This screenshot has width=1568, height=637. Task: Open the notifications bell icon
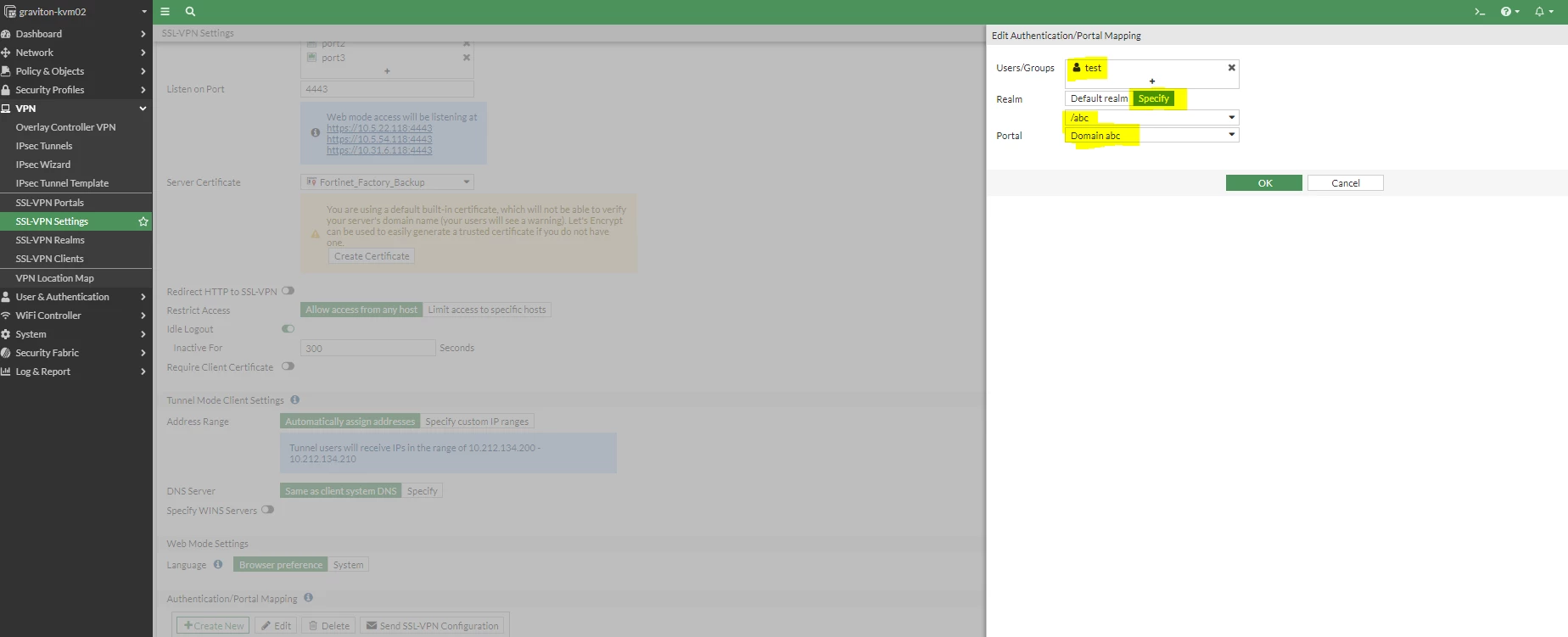[x=1543, y=12]
